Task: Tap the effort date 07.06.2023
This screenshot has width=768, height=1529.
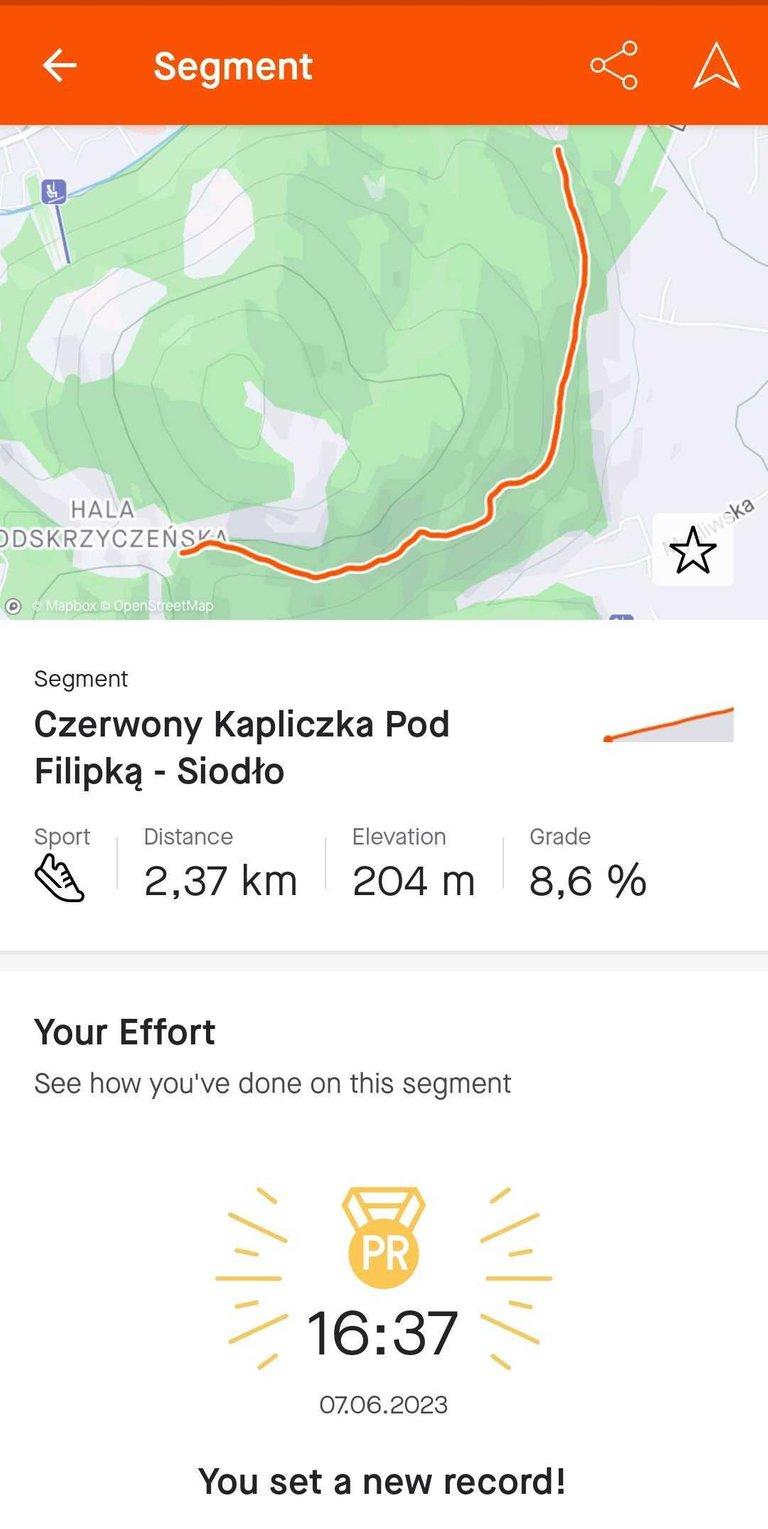Action: (x=383, y=1404)
